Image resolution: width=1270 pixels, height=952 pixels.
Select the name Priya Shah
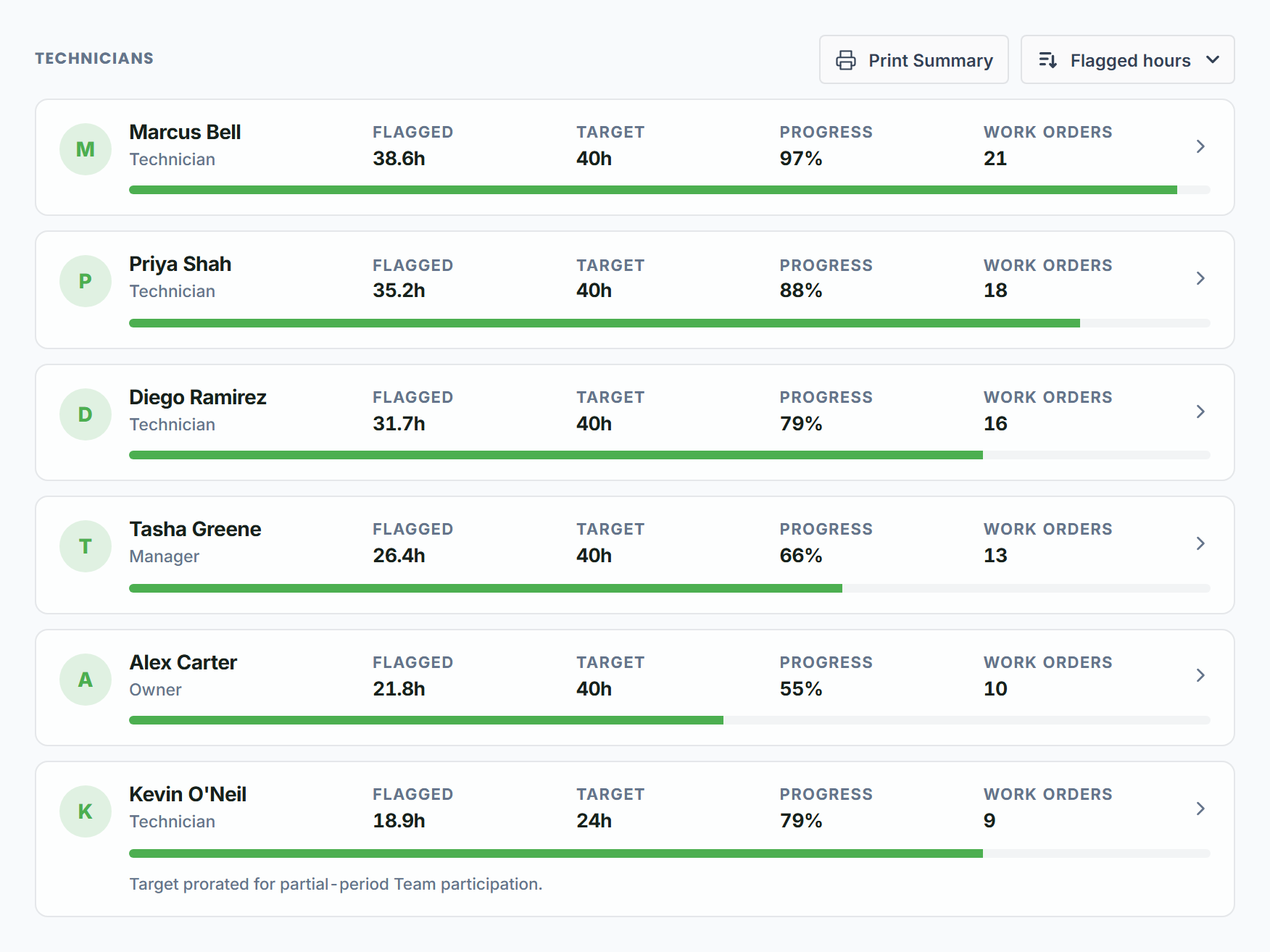[x=180, y=264]
